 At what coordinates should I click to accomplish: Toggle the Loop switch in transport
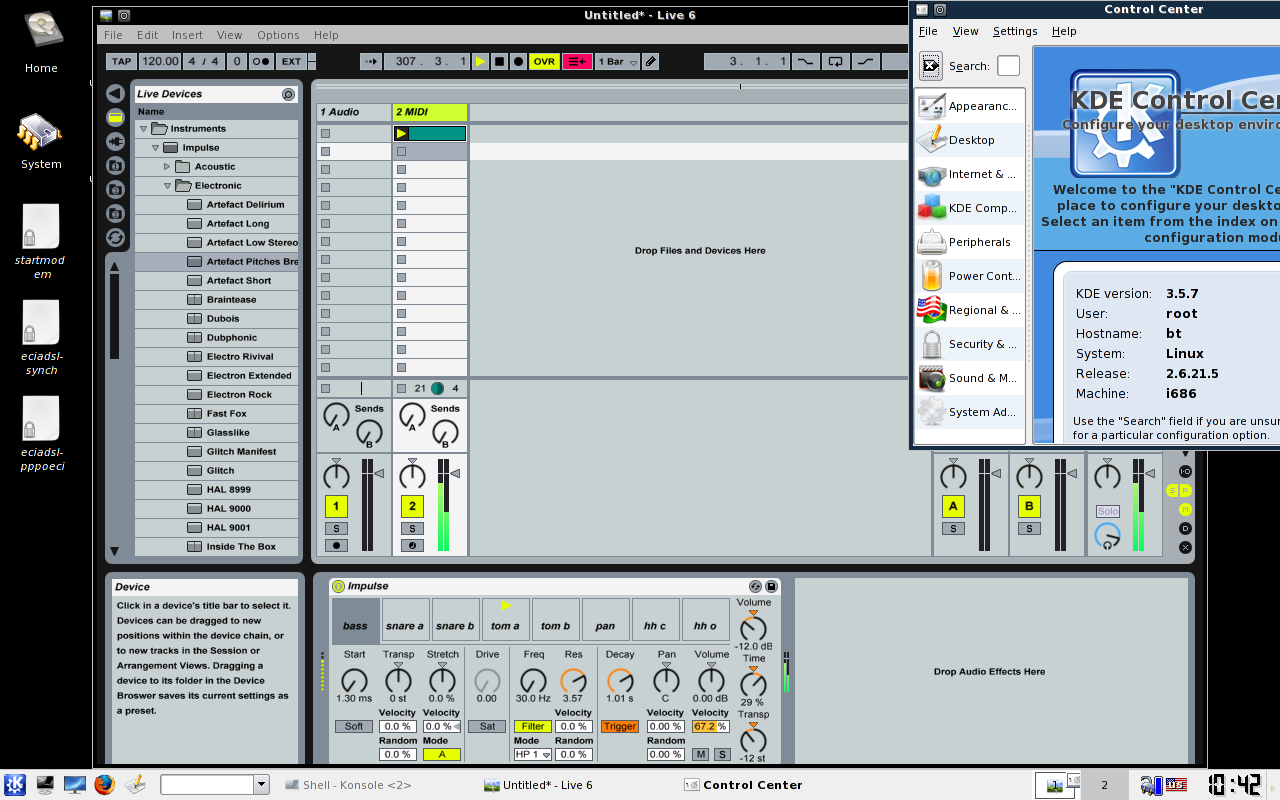point(835,61)
